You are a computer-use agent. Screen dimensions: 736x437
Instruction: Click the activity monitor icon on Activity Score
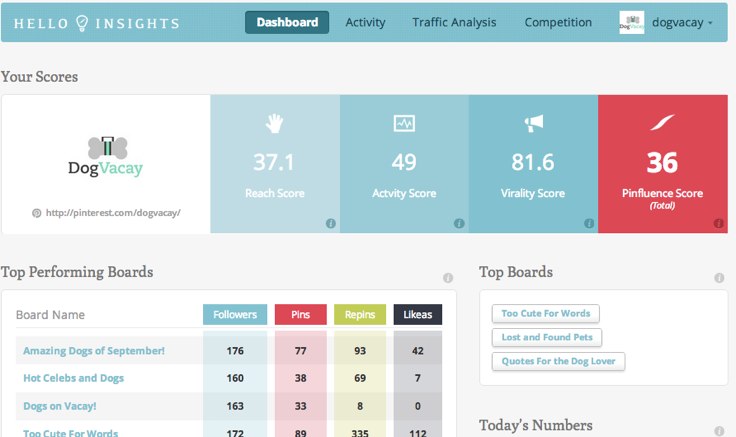pyautogui.click(x=404, y=123)
